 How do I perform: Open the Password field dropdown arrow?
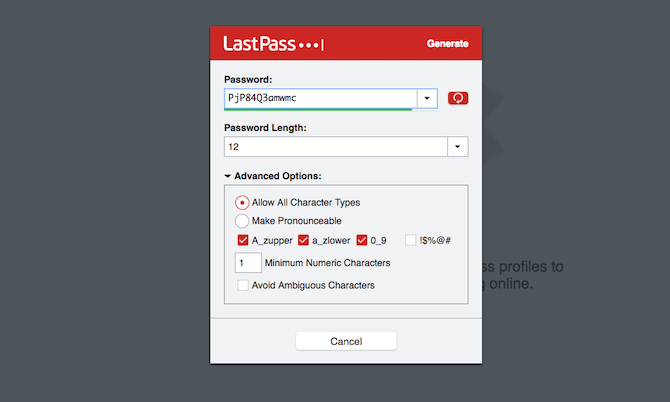point(427,98)
